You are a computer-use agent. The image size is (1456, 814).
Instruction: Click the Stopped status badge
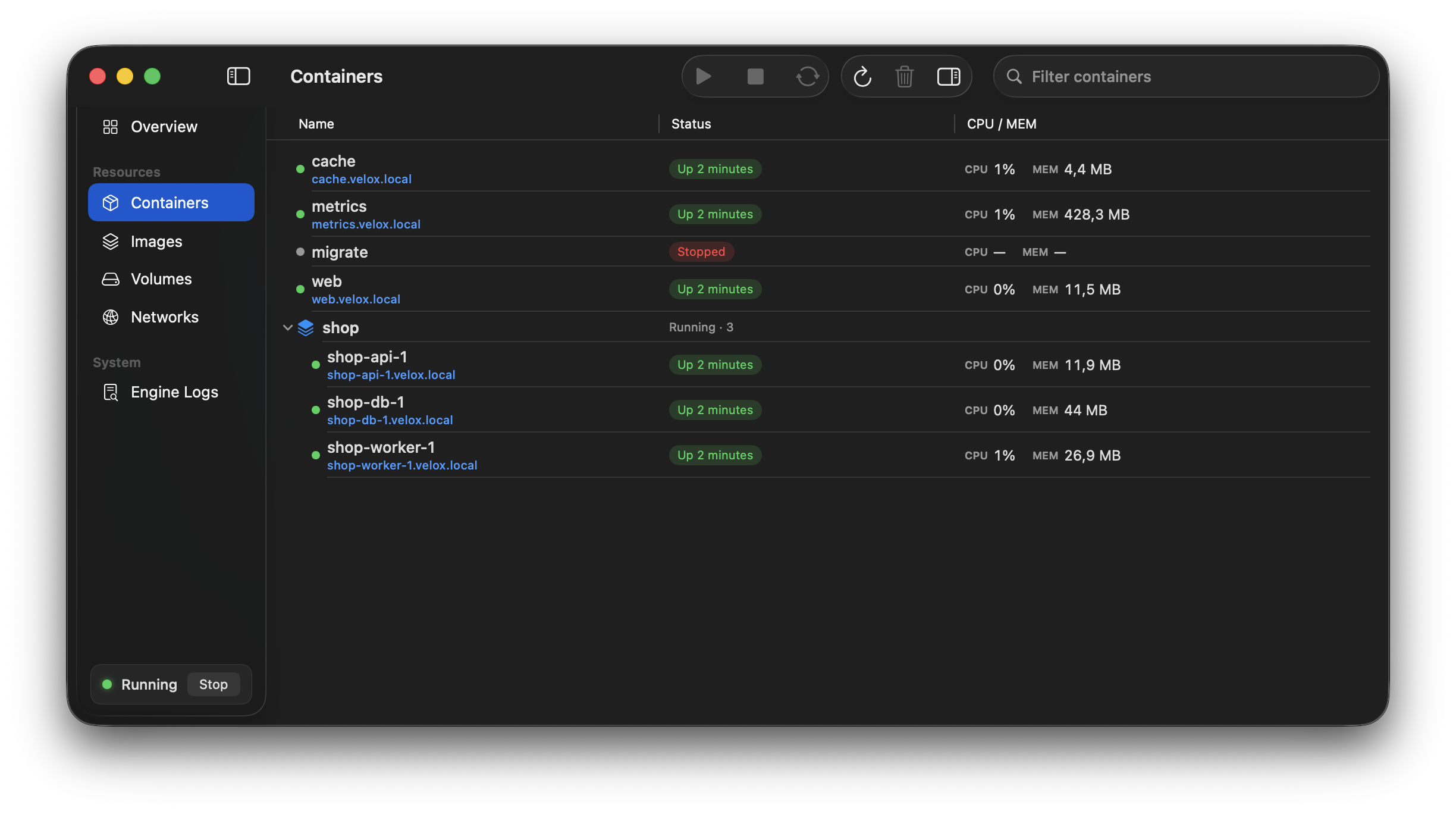pyautogui.click(x=701, y=252)
